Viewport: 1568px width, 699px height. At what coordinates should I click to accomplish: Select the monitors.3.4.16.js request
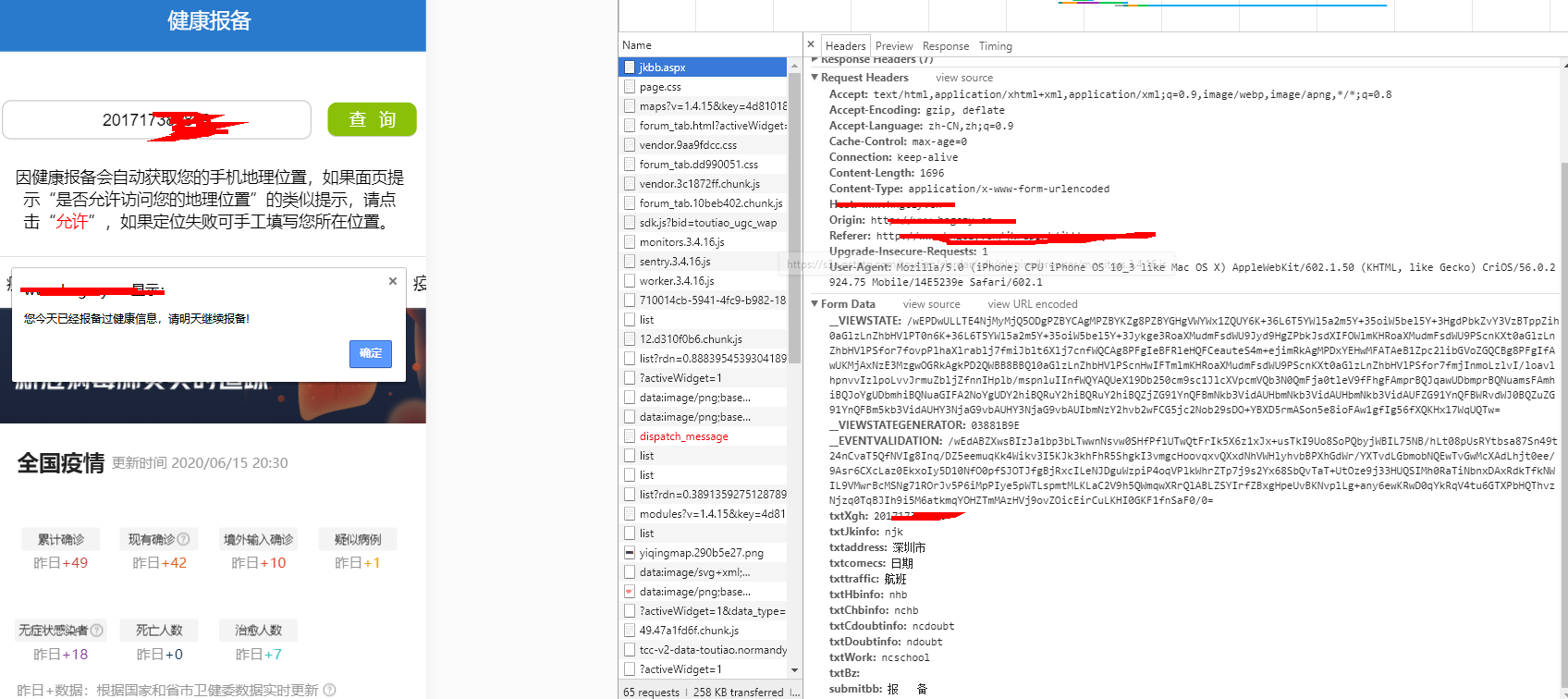click(x=703, y=242)
